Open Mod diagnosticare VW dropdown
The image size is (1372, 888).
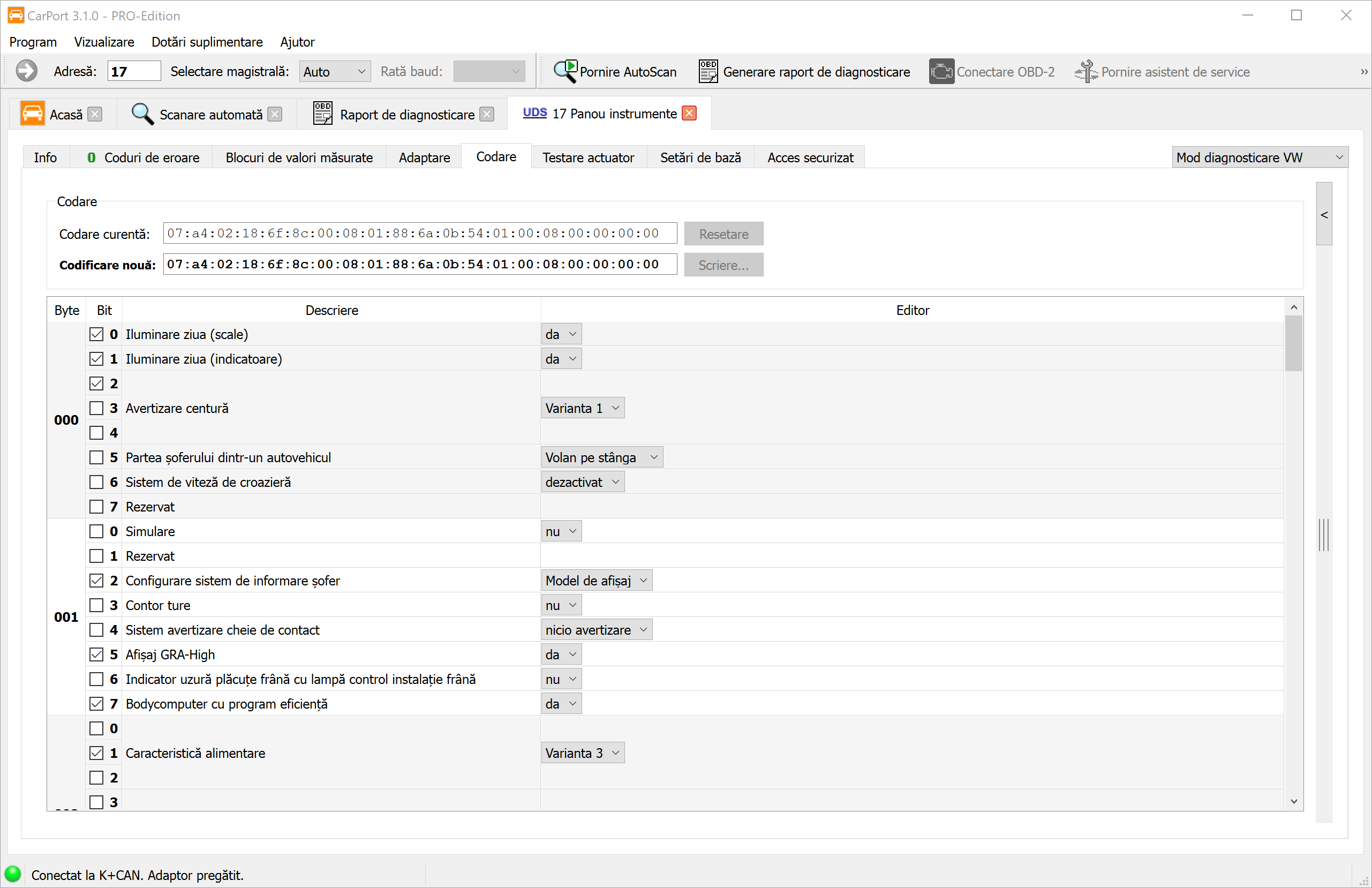point(1259,157)
